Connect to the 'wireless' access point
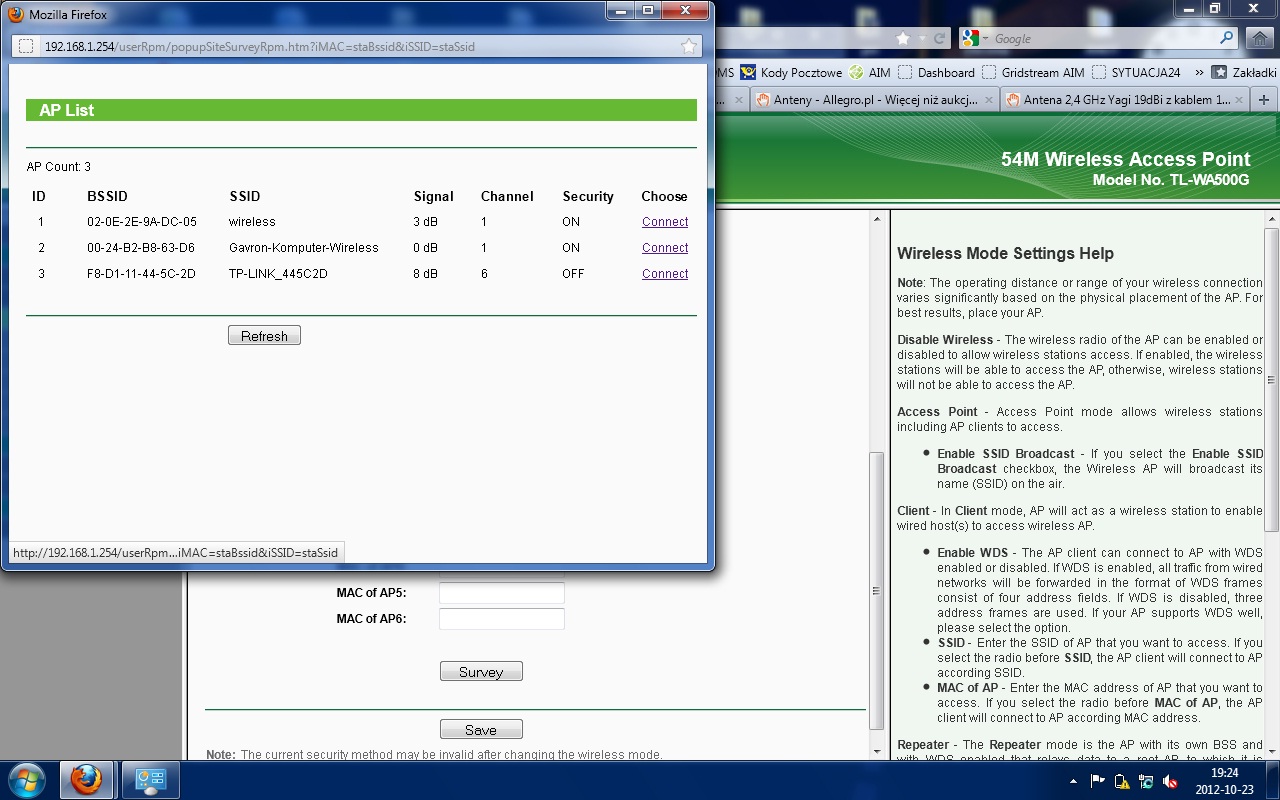 tap(665, 222)
